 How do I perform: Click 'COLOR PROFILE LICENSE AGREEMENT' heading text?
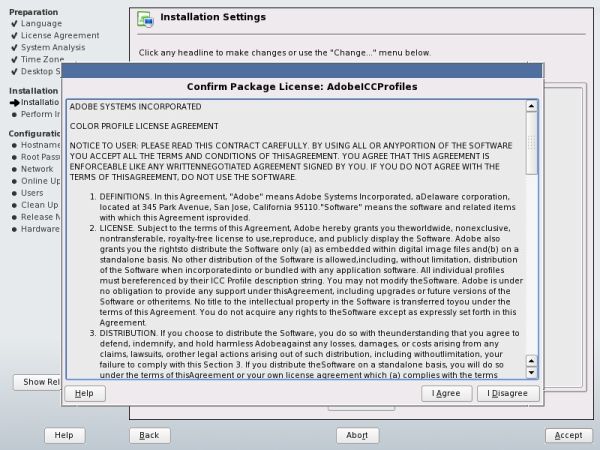[x=144, y=126]
